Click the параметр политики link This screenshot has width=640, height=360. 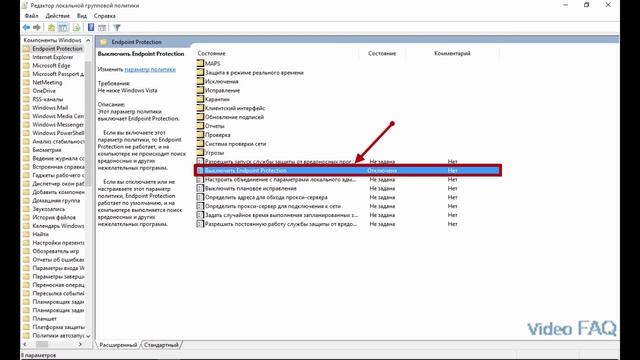pos(150,69)
